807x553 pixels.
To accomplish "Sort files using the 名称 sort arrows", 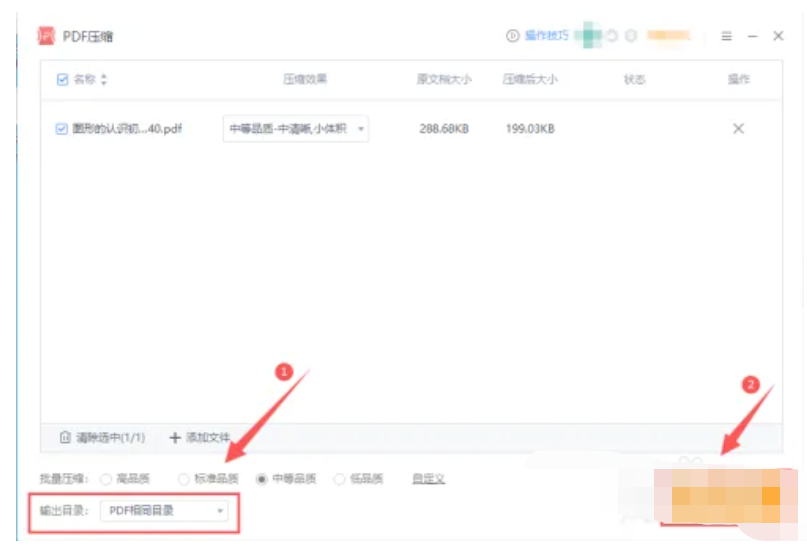I will 104,79.
